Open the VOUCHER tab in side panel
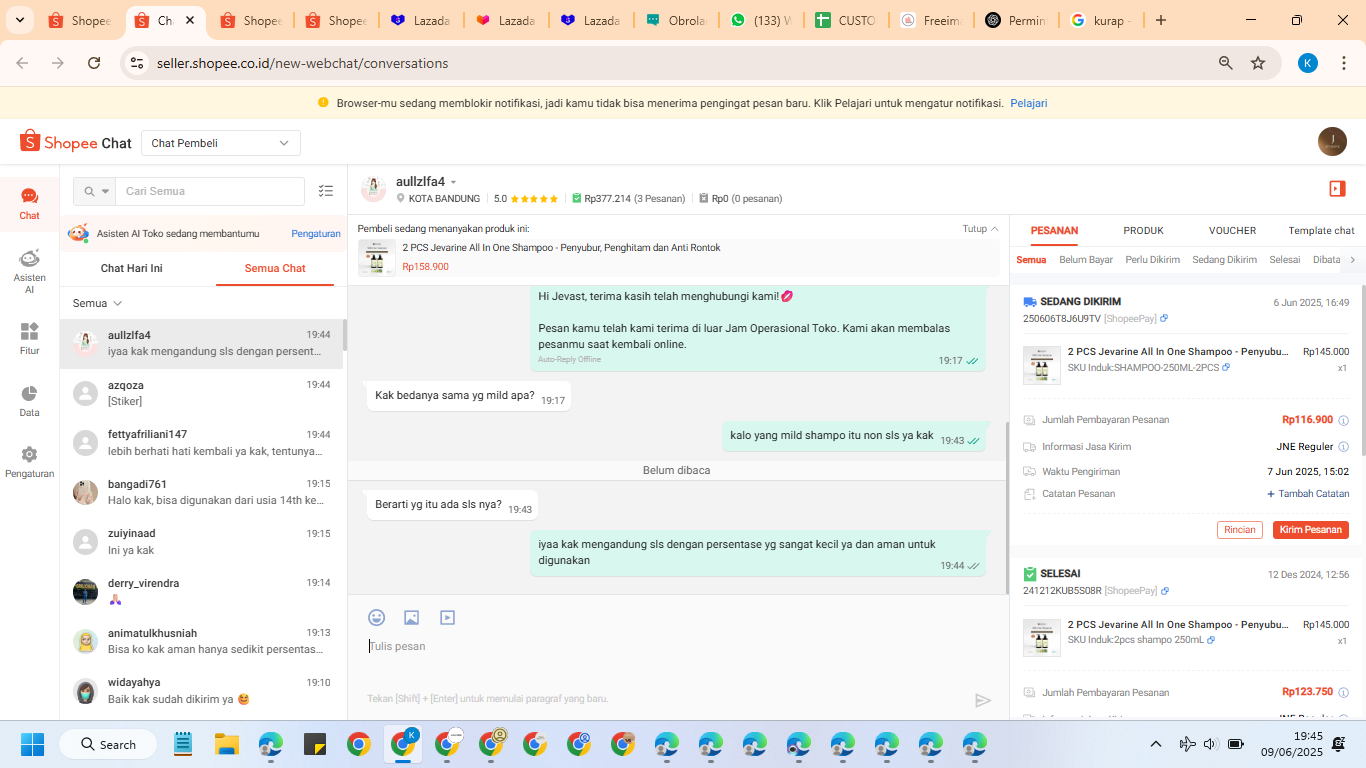The height and width of the screenshot is (768, 1366). click(x=1232, y=231)
